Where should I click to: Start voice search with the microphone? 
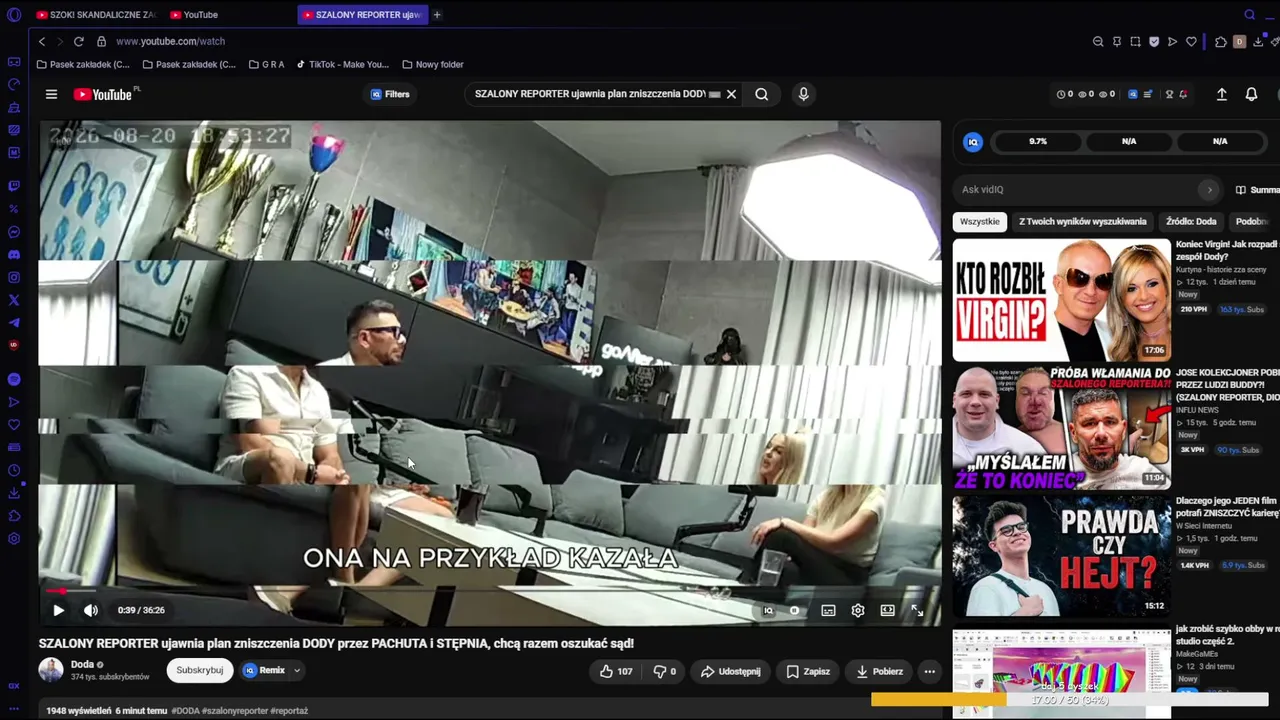[803, 94]
